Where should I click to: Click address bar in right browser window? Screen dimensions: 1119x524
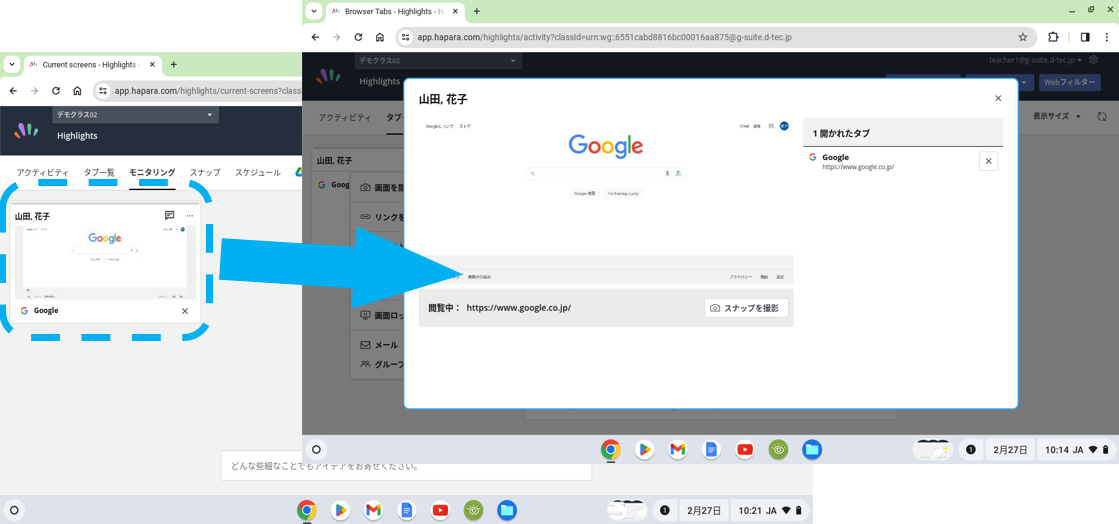[716, 37]
